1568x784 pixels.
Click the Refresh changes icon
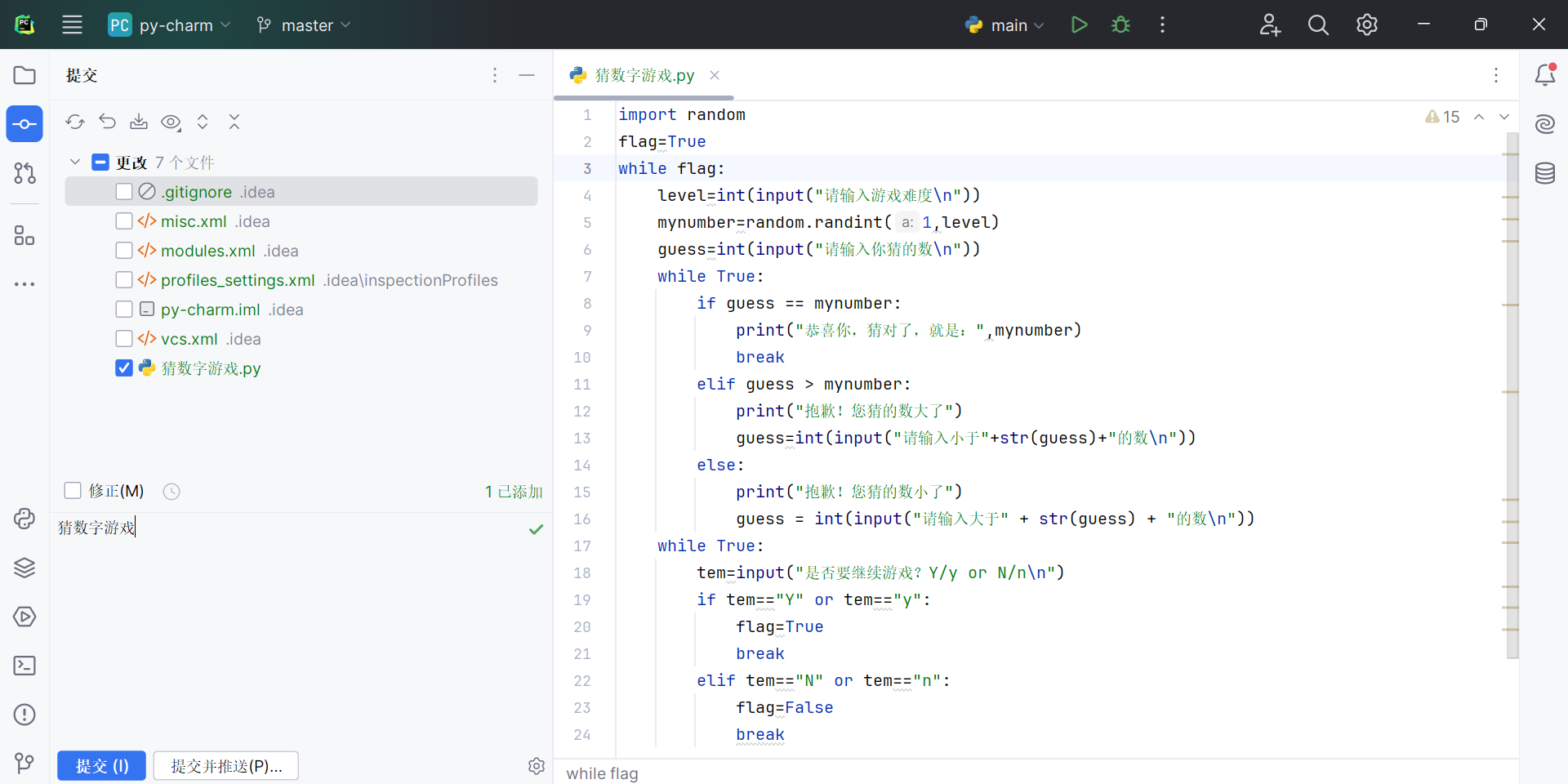point(75,122)
